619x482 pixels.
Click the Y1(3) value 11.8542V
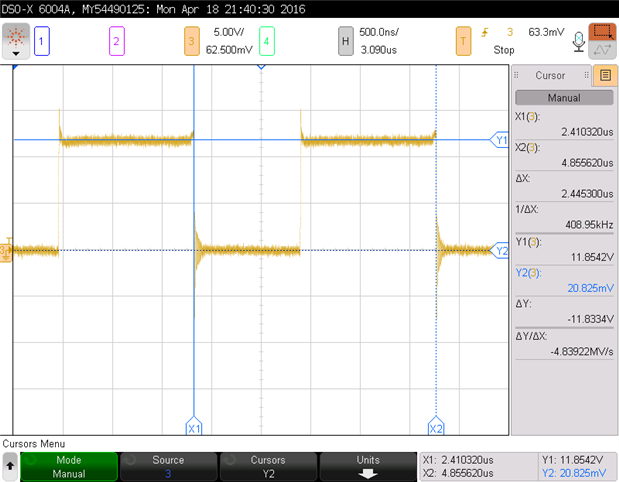point(592,257)
